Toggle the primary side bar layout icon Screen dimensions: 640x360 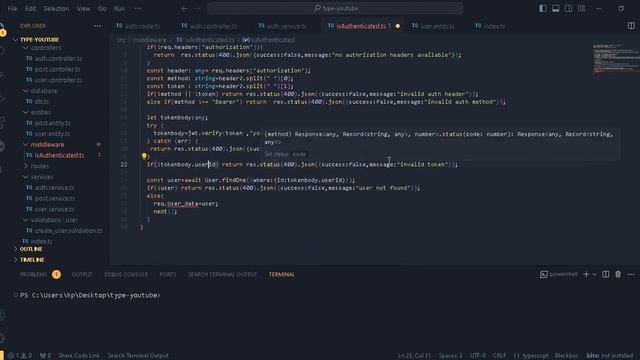(x=542, y=8)
